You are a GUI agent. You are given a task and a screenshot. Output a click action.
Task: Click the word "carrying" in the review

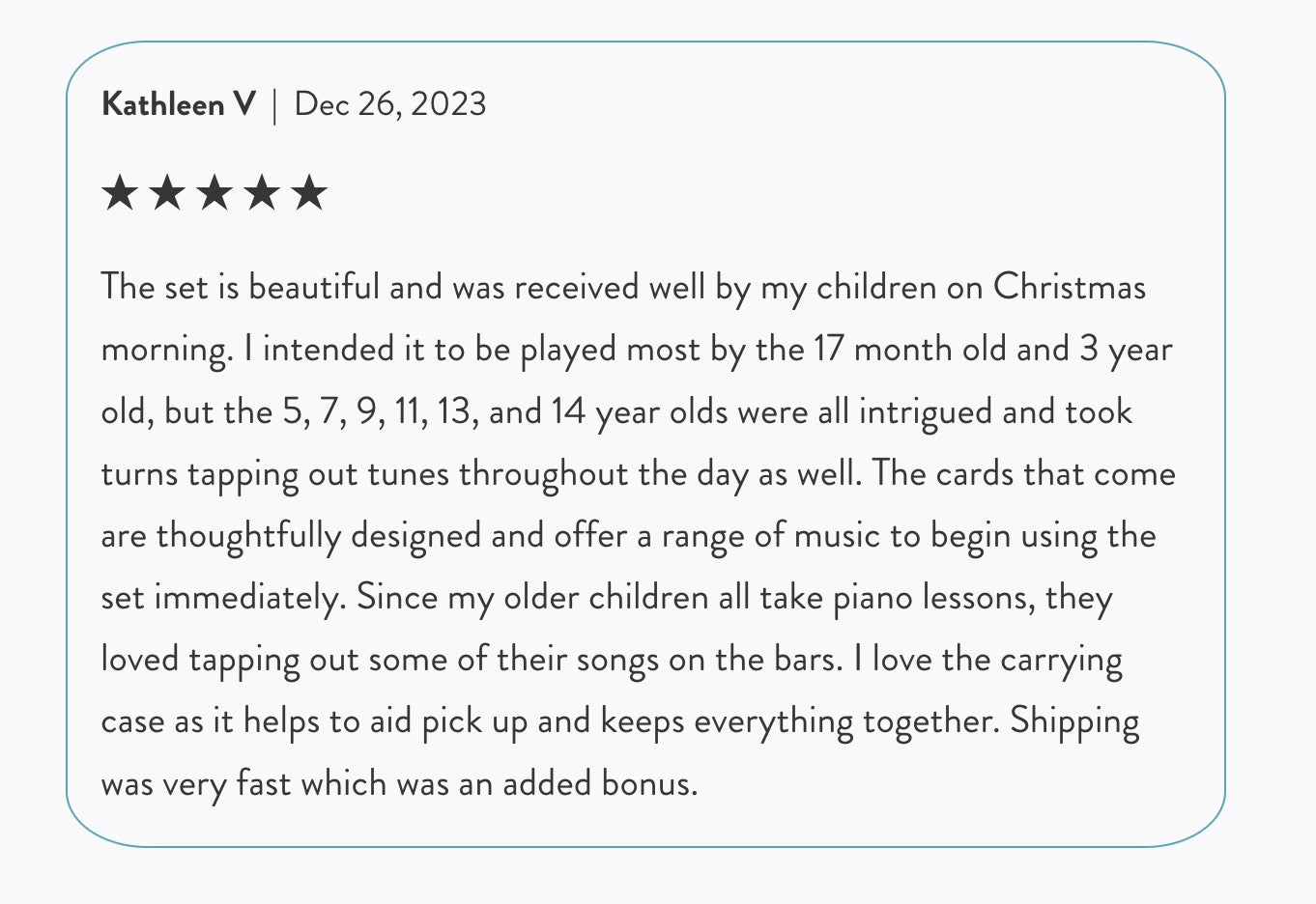[1061, 660]
